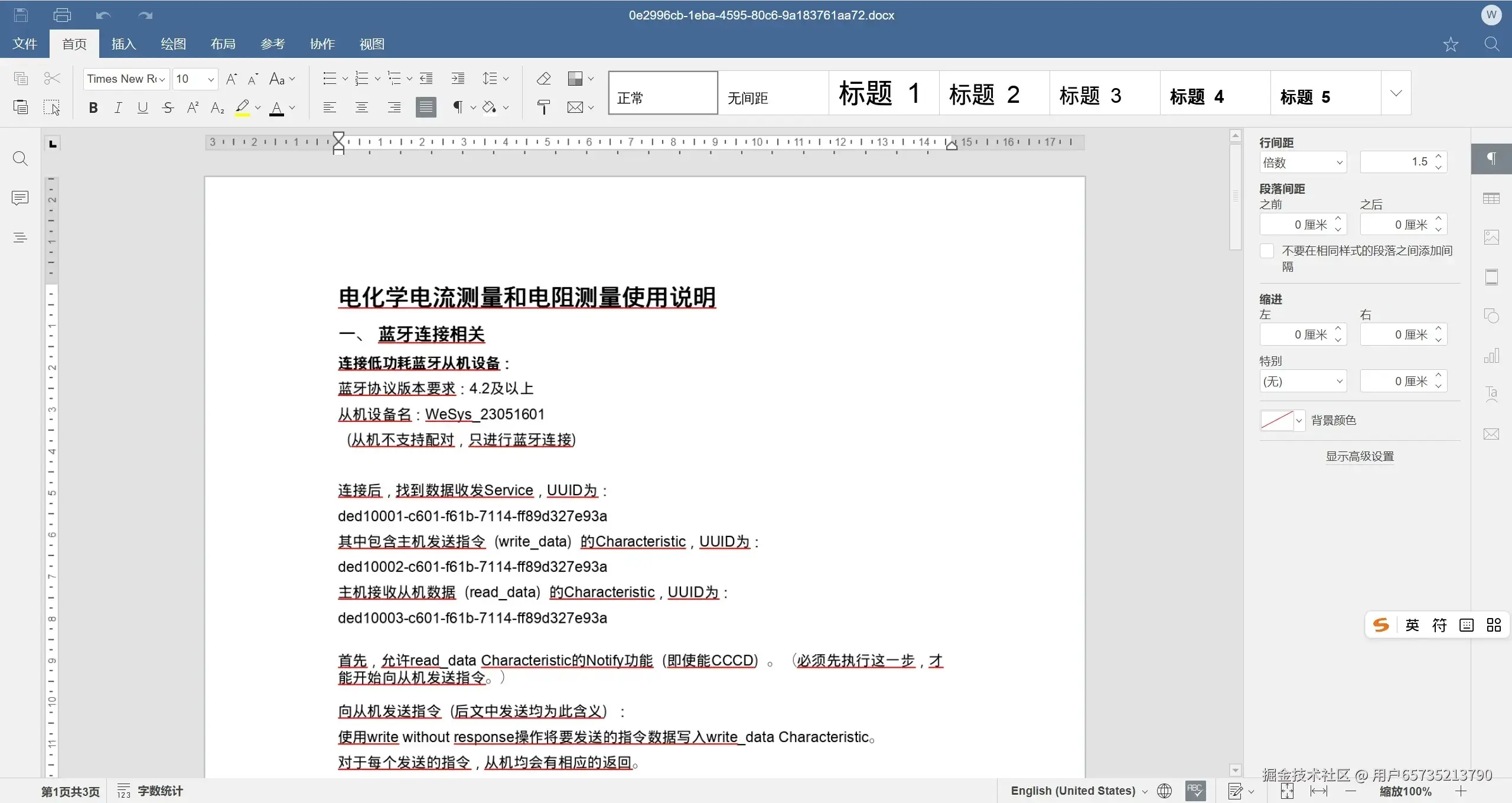The image size is (1512, 803).
Task: Expand the line spacing 倍数 dropdown
Action: [x=1303, y=162]
